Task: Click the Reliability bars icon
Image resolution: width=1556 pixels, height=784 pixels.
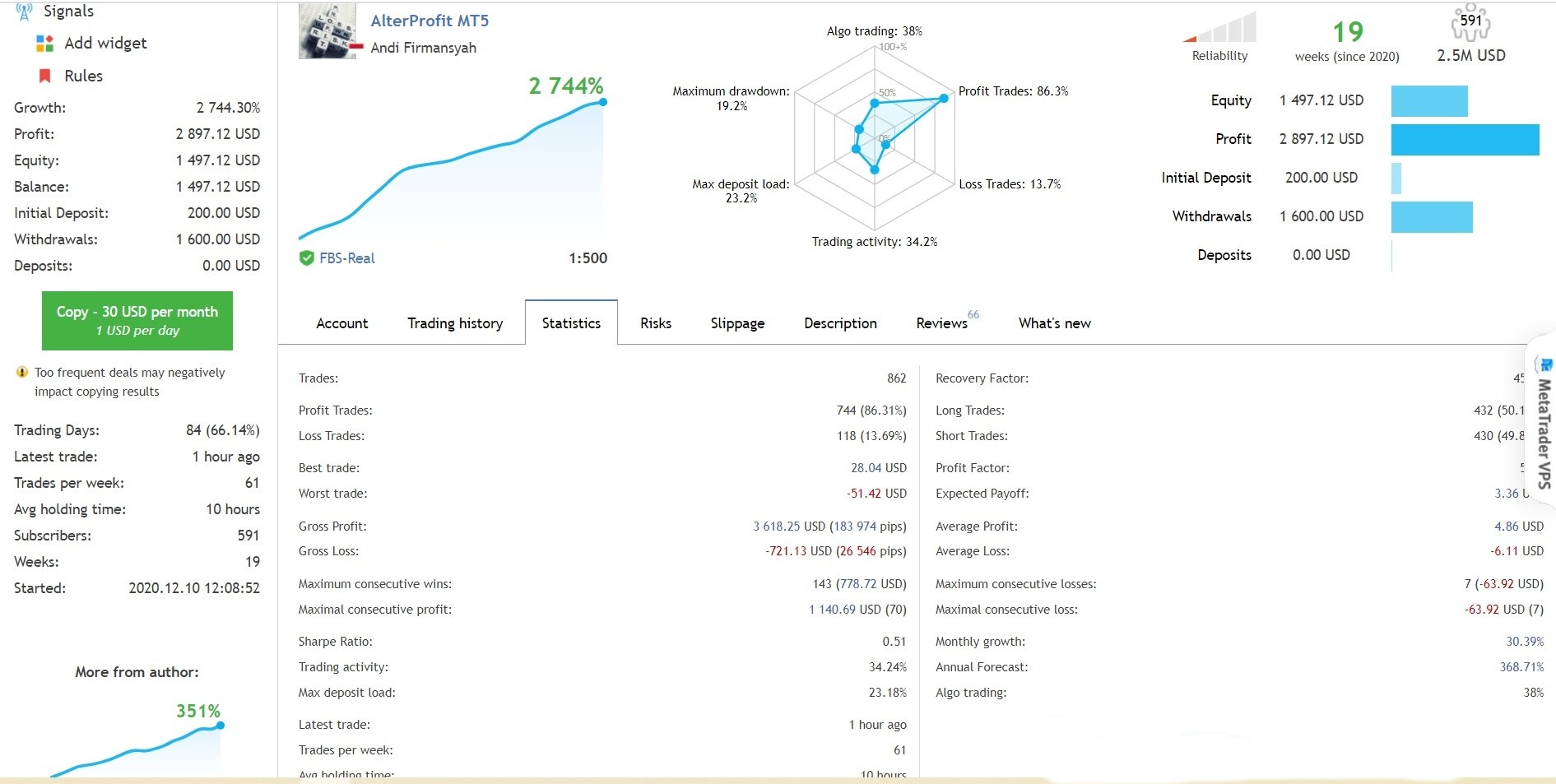Action: pos(1219,26)
